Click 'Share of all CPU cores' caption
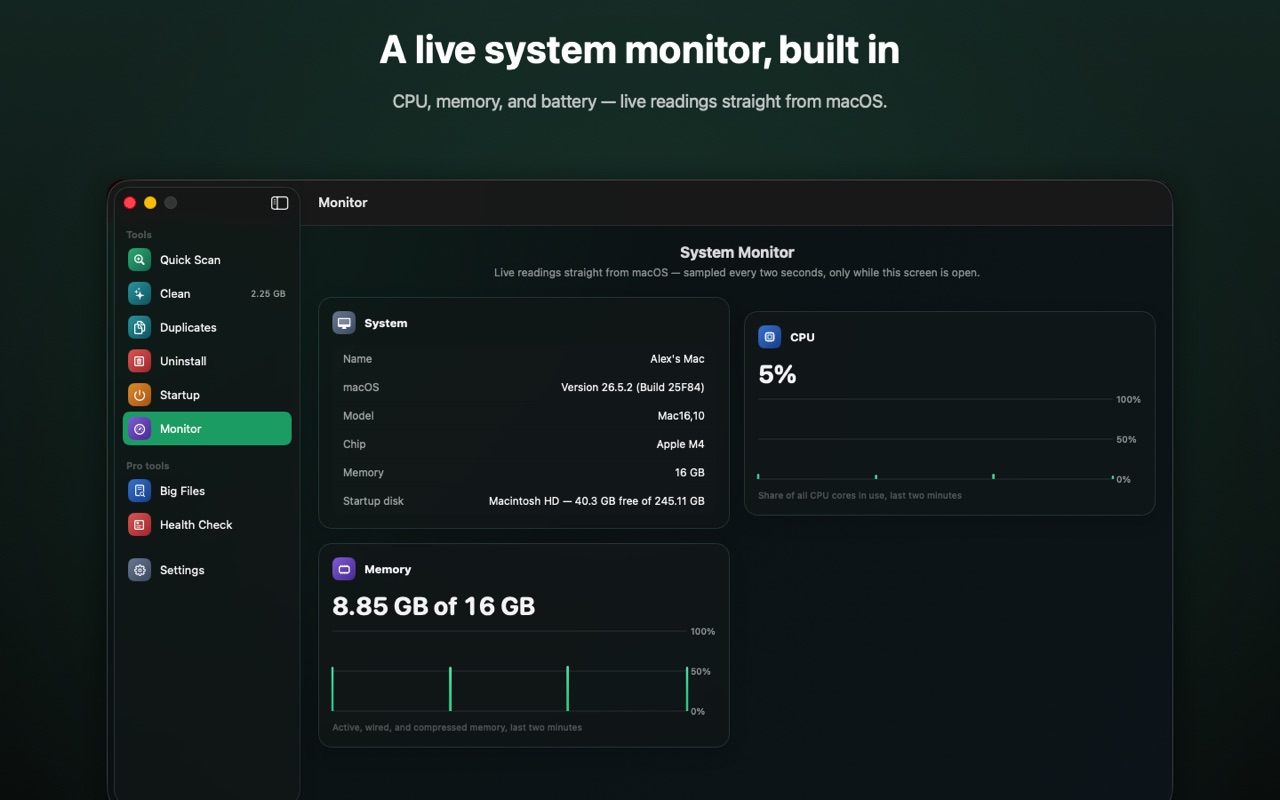Image resolution: width=1280 pixels, height=800 pixels. [860, 495]
